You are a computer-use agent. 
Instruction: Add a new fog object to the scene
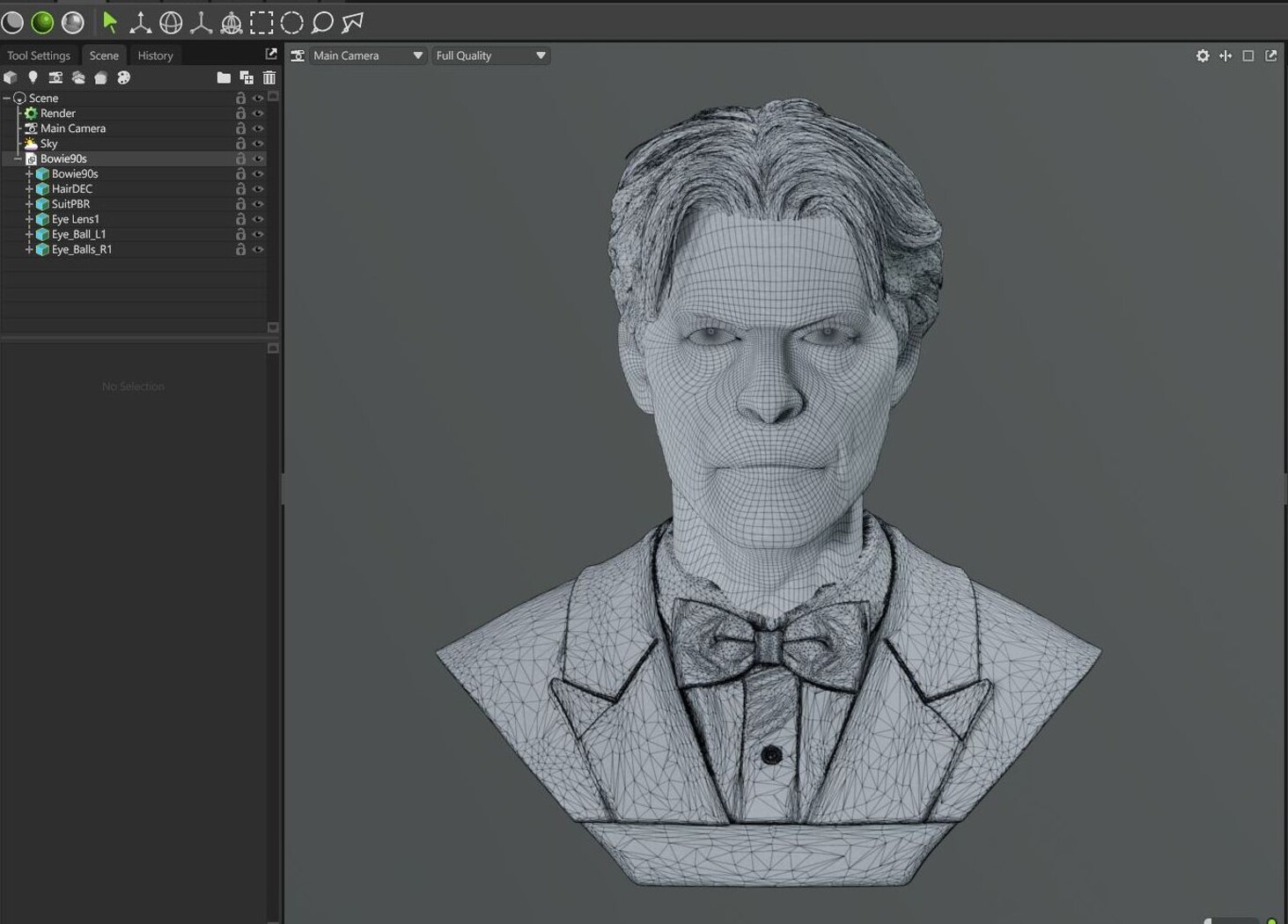[x=78, y=77]
